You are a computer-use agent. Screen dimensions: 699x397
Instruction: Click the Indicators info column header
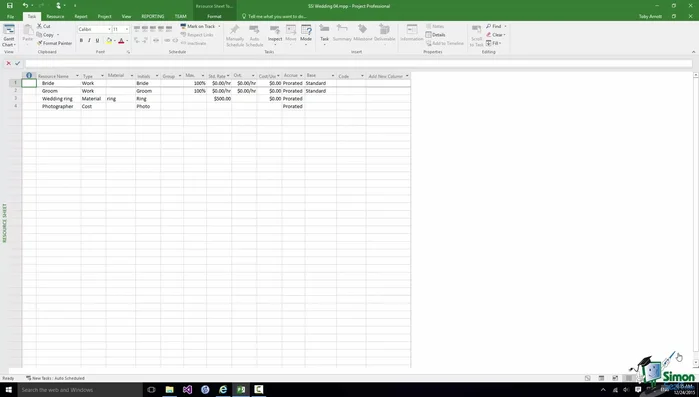[x=29, y=76]
